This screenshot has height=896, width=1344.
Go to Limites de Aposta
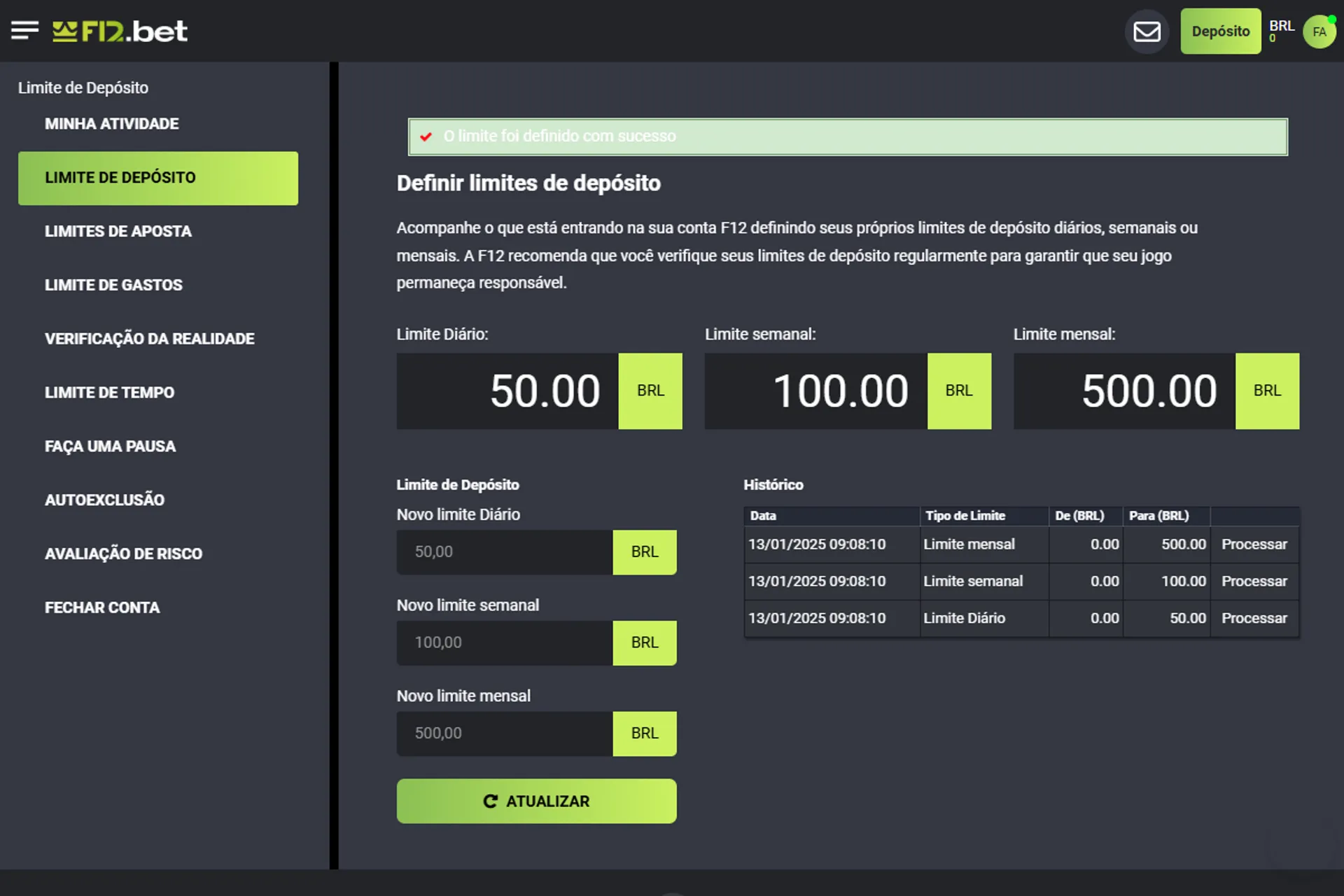point(118,232)
